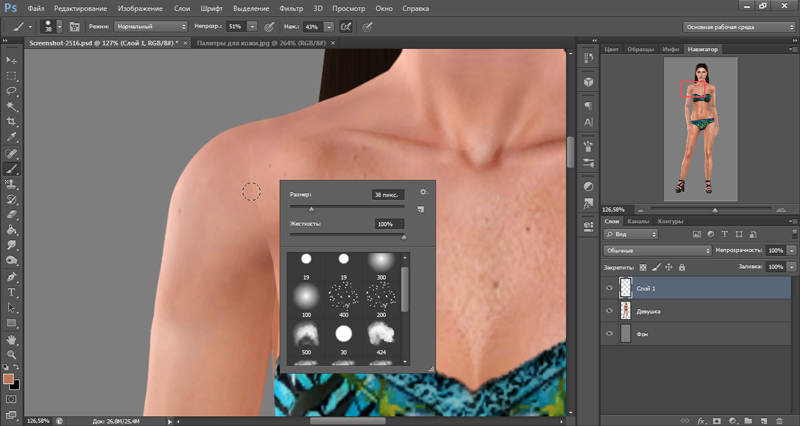The width and height of the screenshot is (800, 426).
Task: Hide the Слой 1 layer
Action: 609,288
